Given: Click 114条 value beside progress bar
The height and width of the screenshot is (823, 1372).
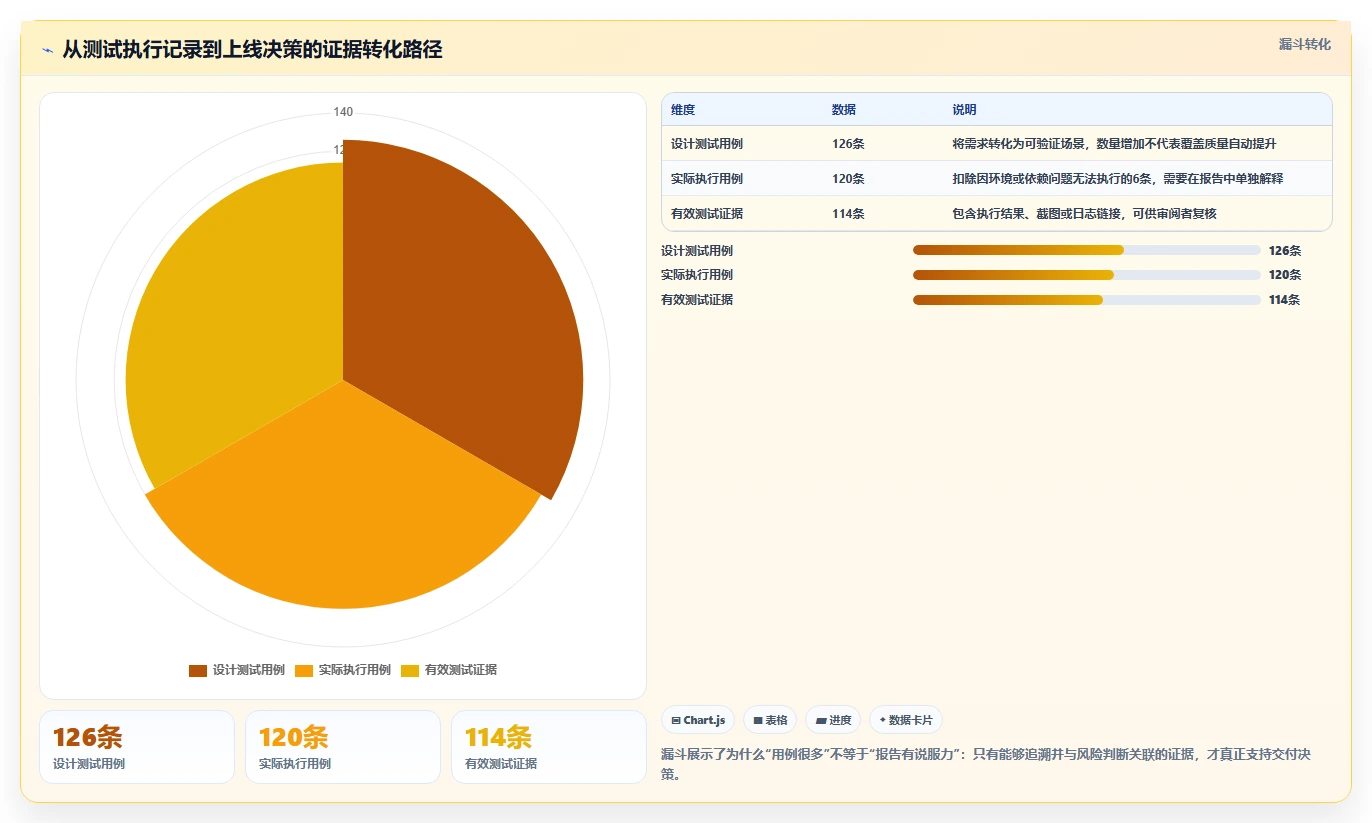Looking at the screenshot, I should [x=1285, y=300].
